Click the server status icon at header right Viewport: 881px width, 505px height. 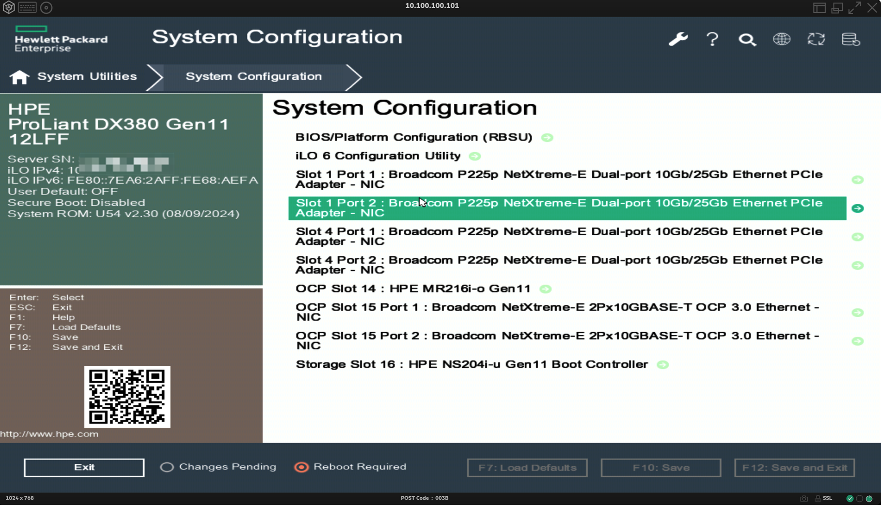[851, 39]
